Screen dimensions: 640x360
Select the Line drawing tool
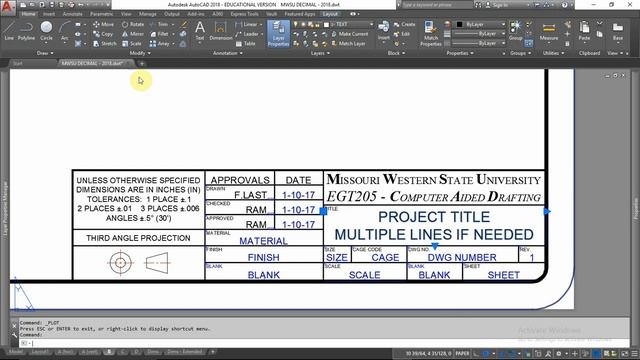[9, 31]
